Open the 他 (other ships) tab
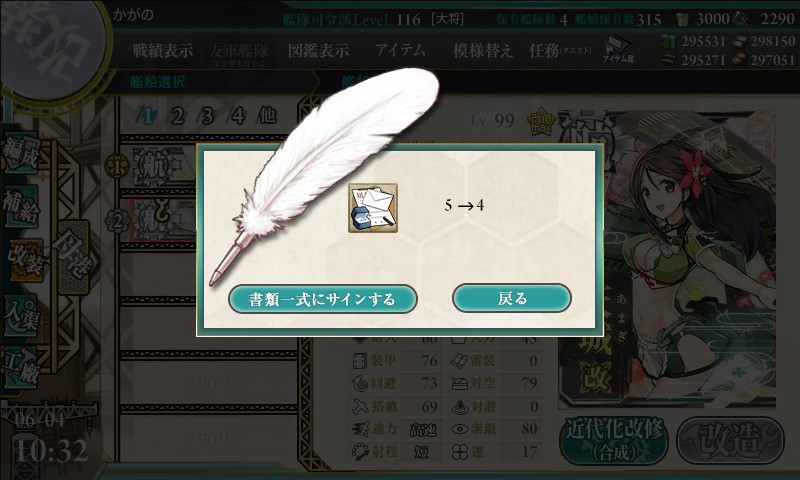This screenshot has height=480, width=800. 268,116
